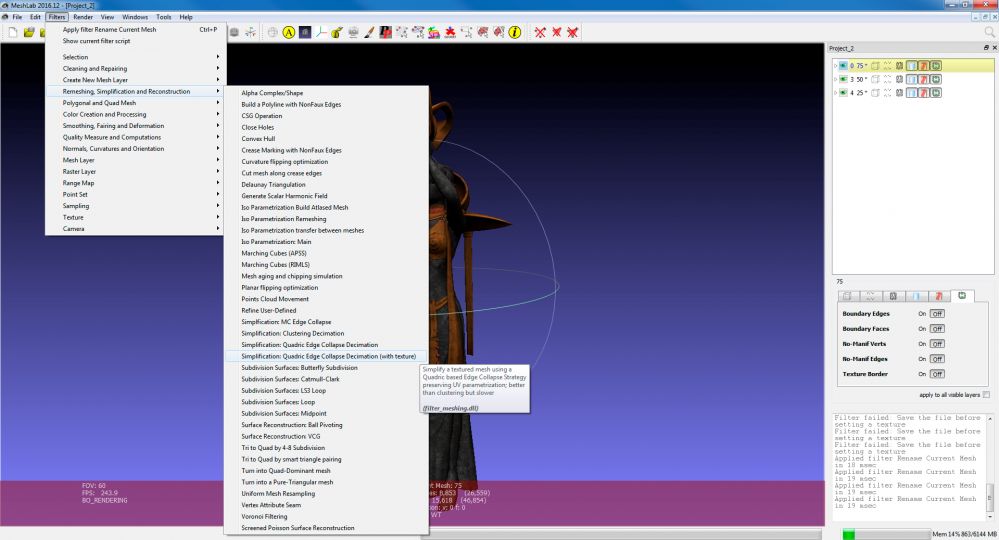Toggle visibility eye of layer 50
999x540 pixels.
point(843,79)
